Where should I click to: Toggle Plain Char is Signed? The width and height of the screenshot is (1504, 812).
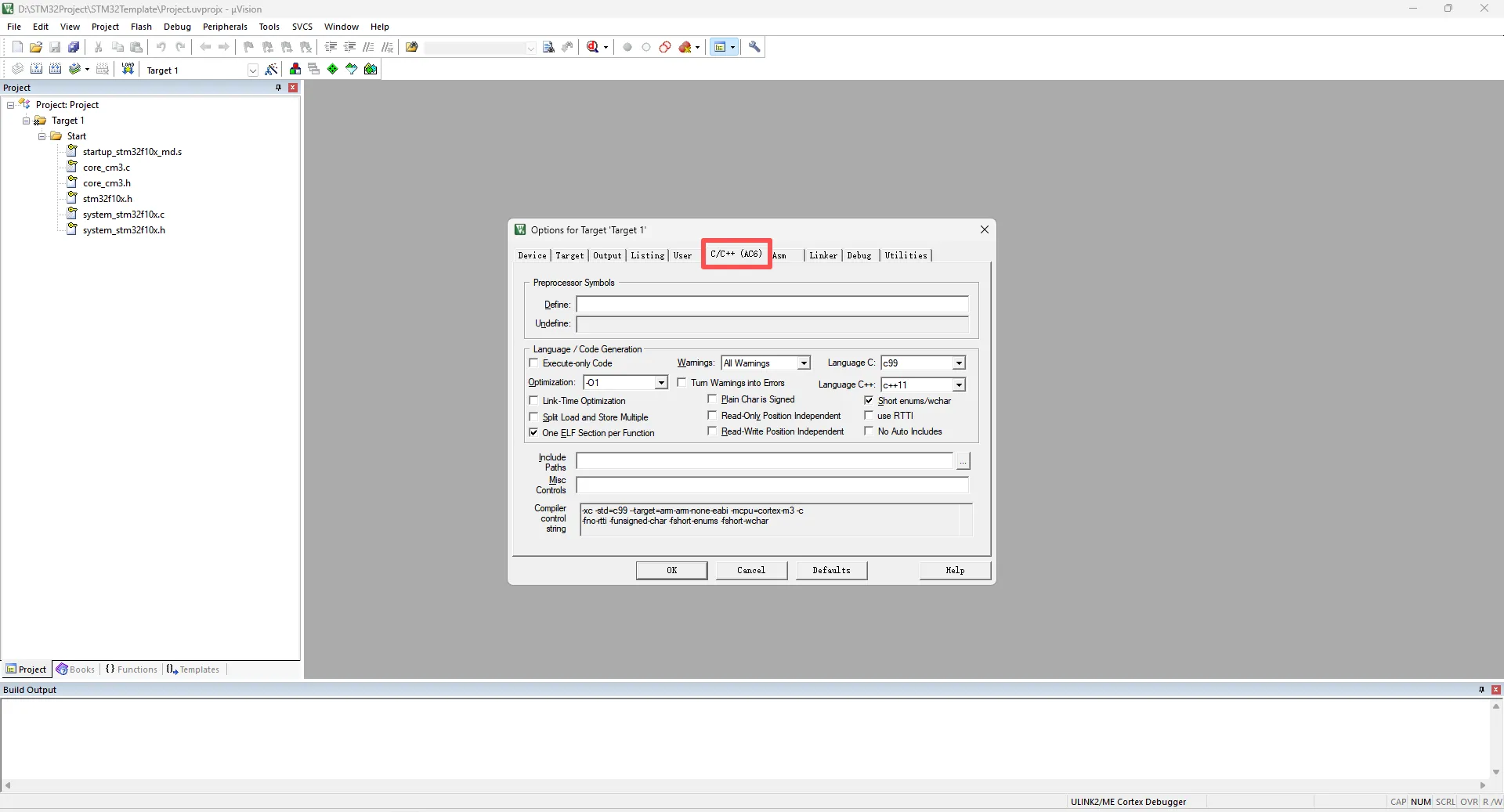712,399
